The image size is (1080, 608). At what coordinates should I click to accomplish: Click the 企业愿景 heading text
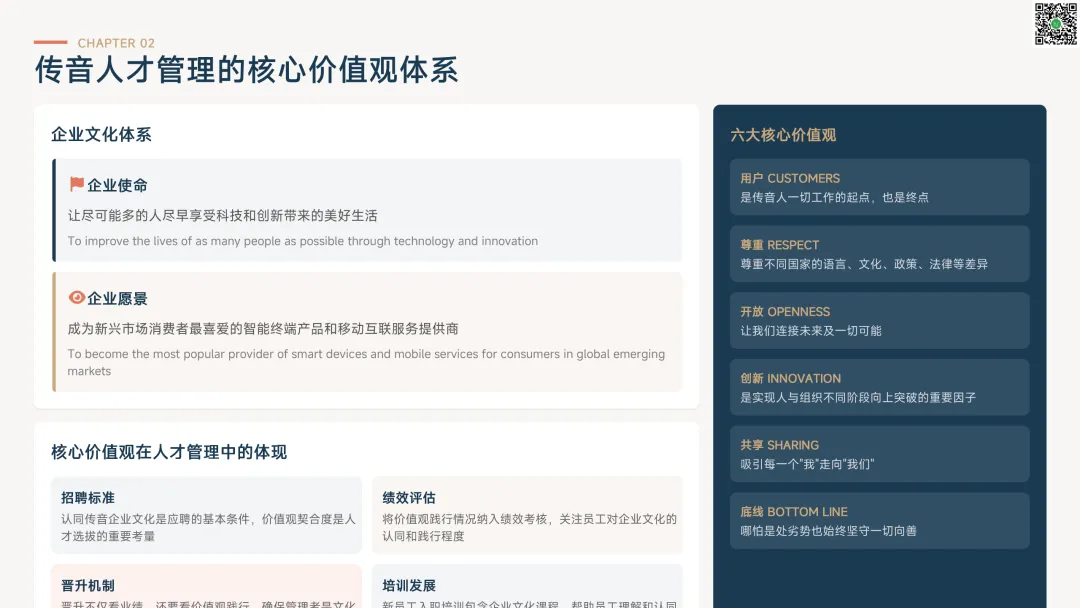coord(117,298)
